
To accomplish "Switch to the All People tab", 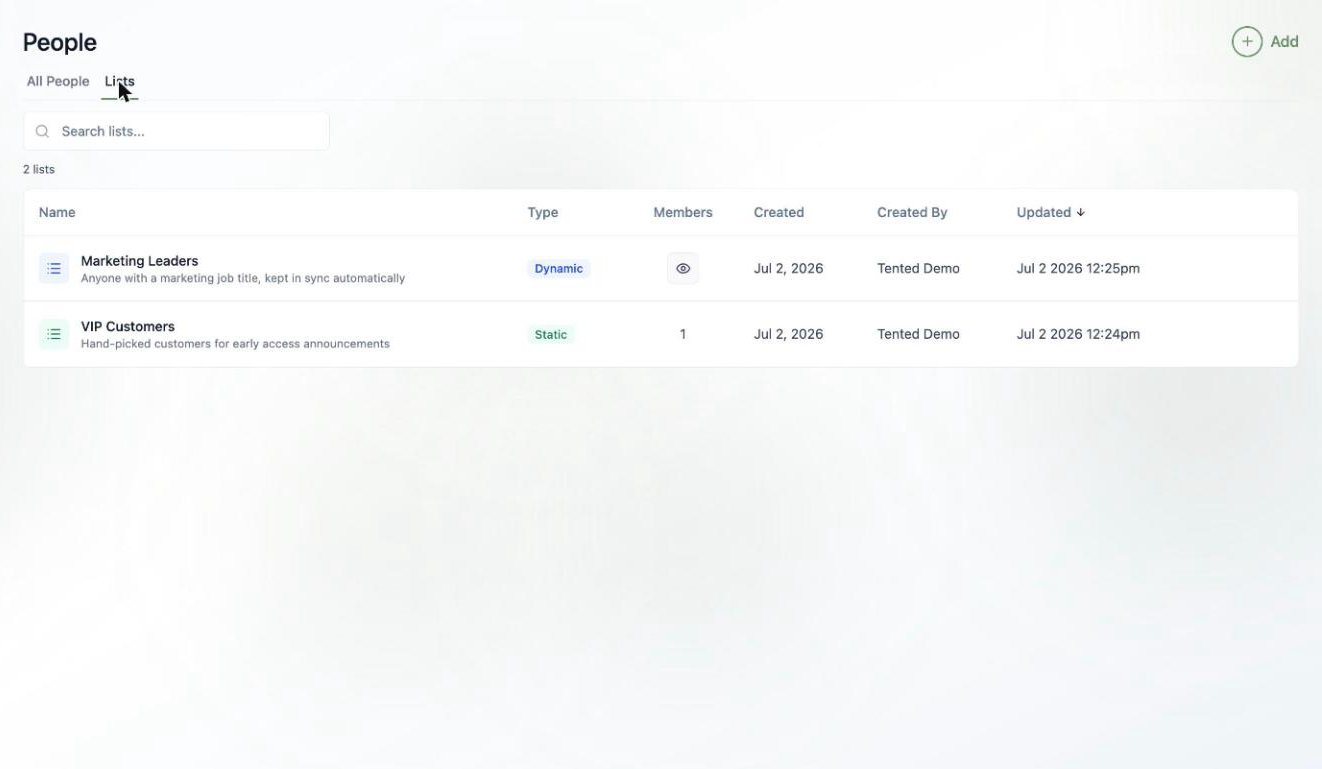I will click(x=58, y=81).
